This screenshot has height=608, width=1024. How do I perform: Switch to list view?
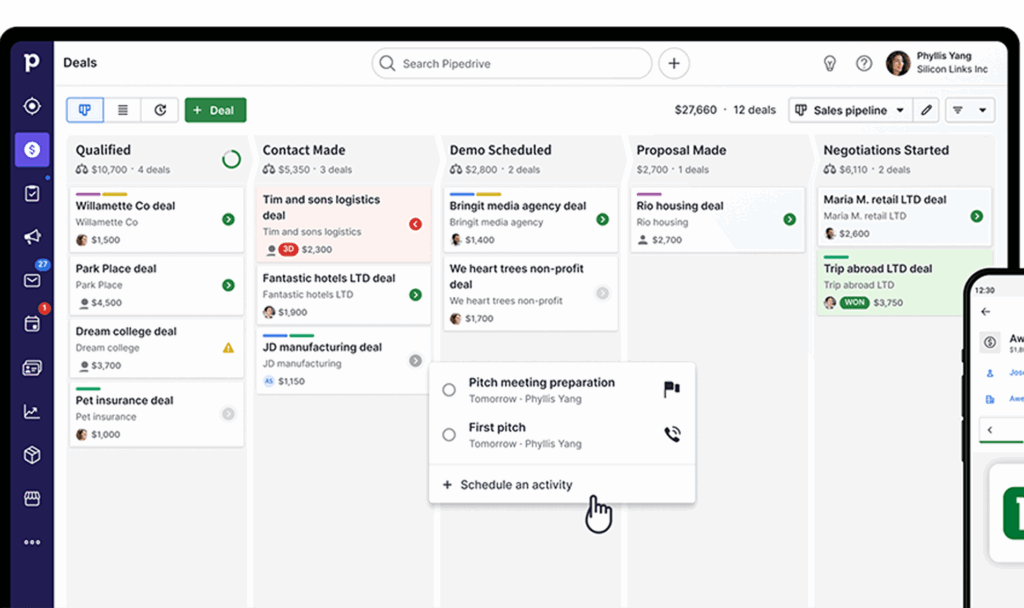122,110
